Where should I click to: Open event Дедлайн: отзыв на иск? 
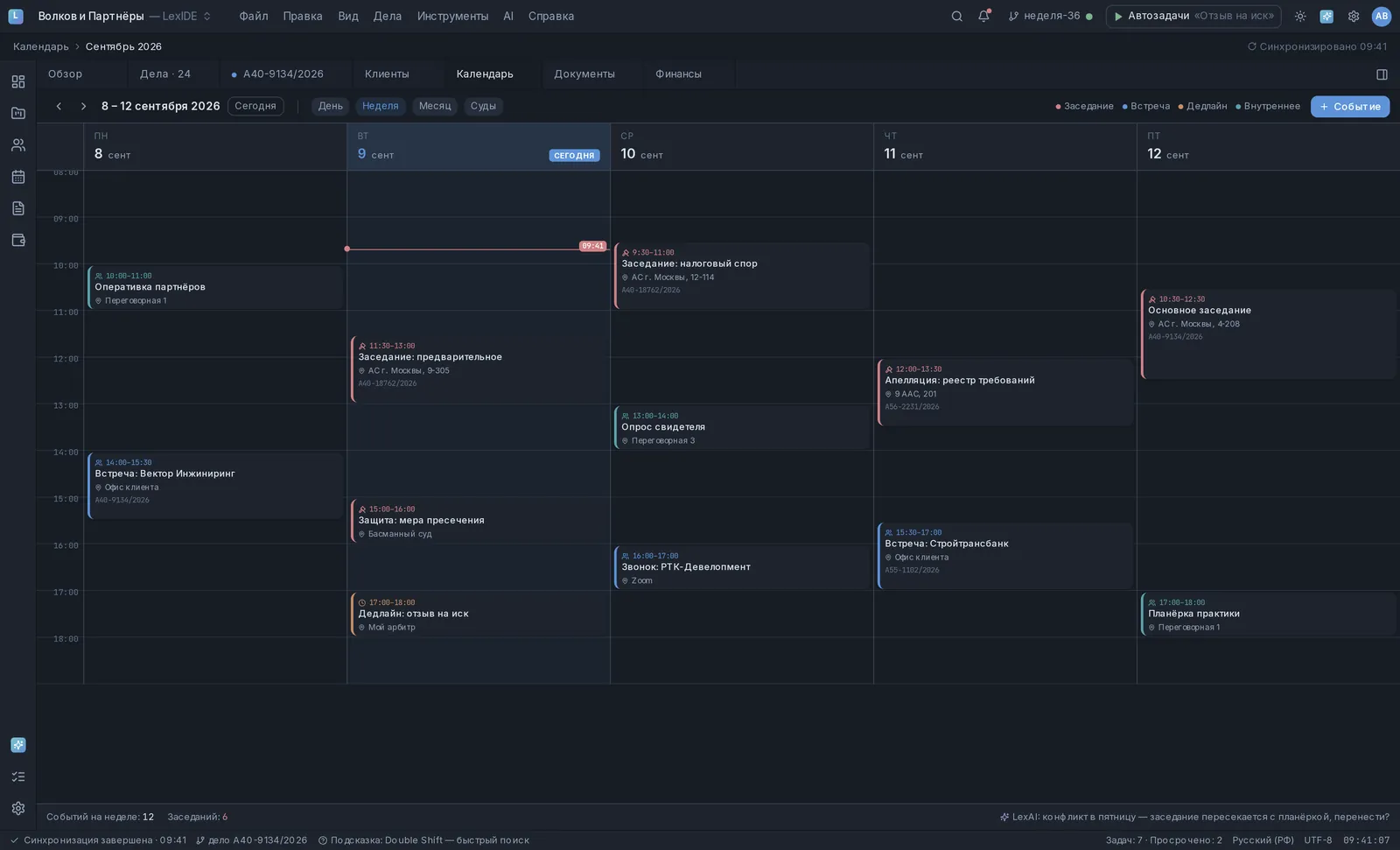click(479, 615)
